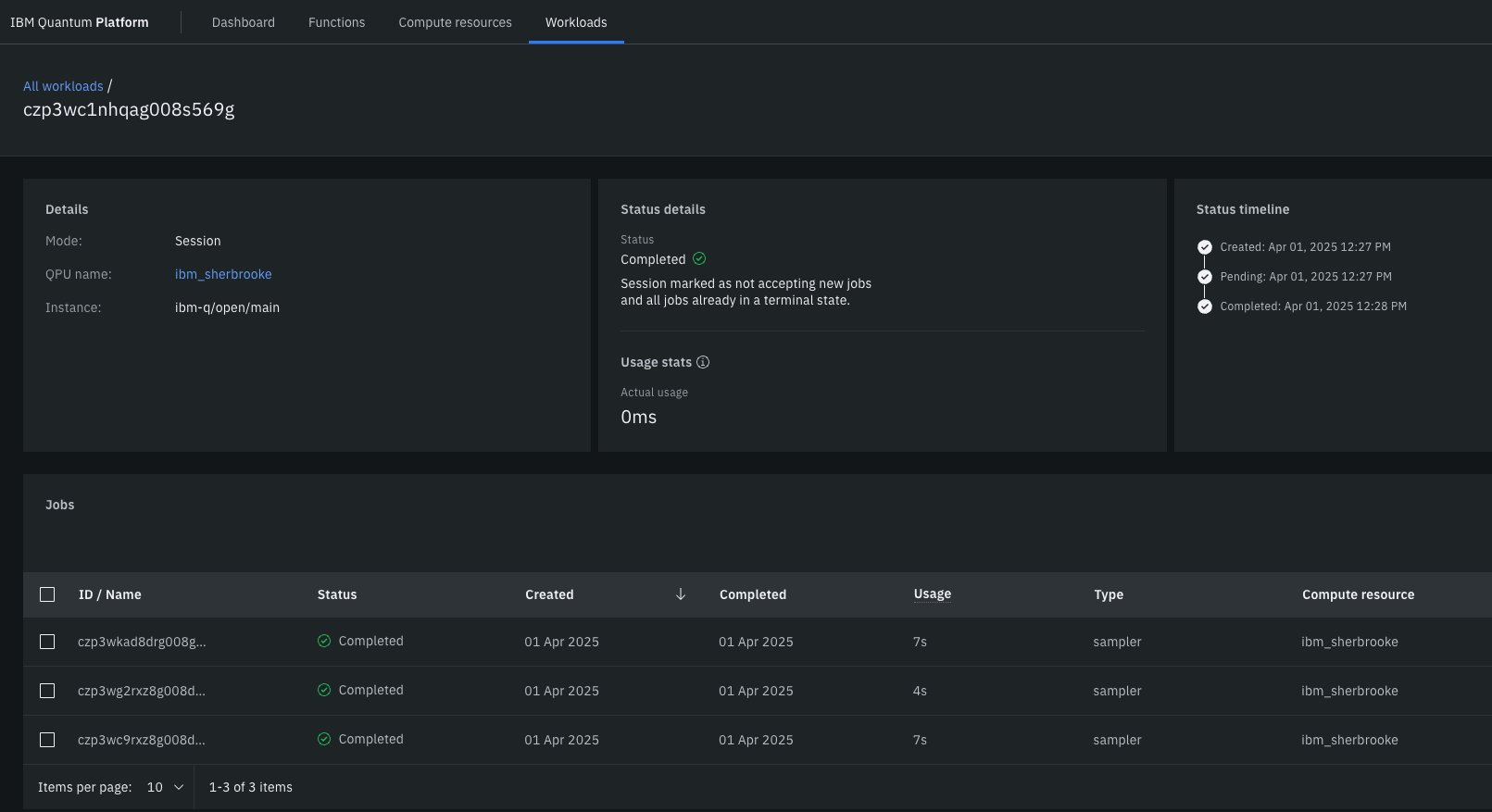
Task: Click ibm_sherbrooke in czp3wc9rxz8g008d row
Action: [1349, 740]
